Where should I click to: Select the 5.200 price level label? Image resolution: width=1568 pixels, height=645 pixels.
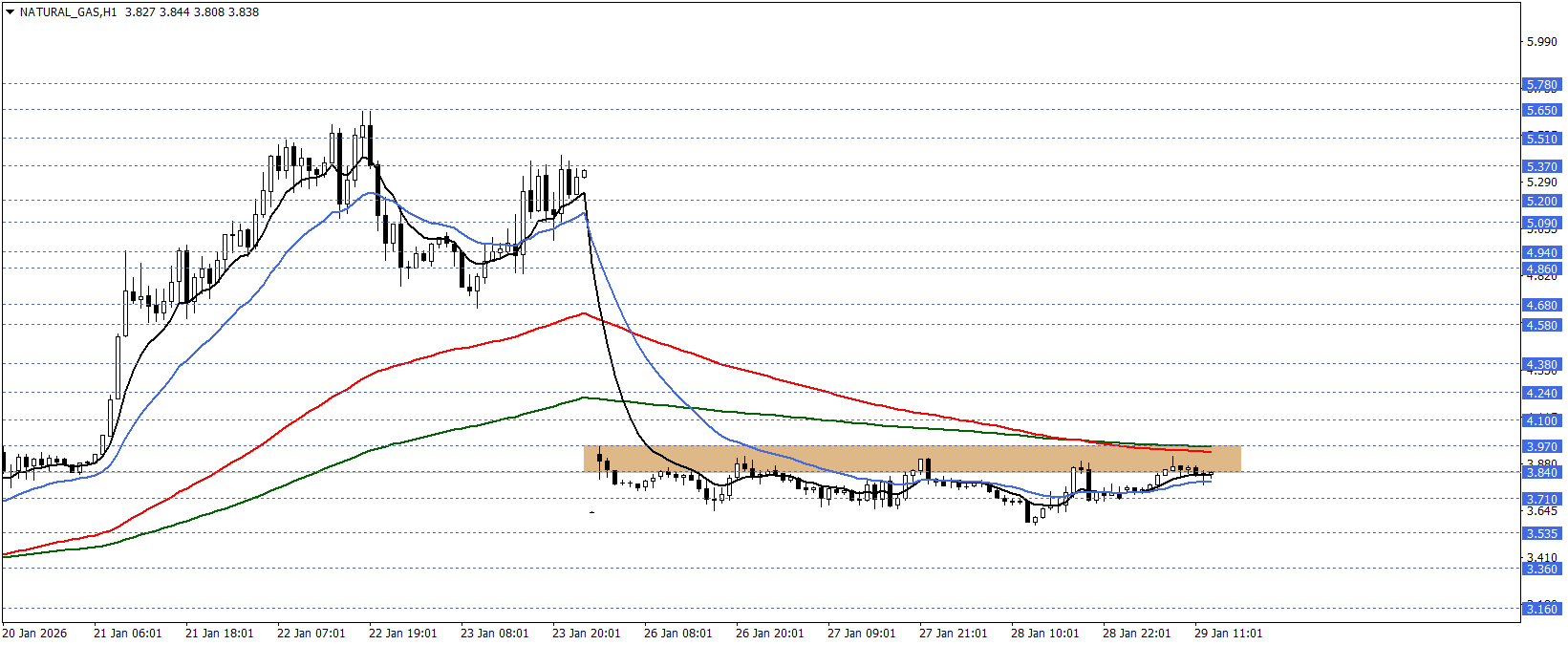[x=1540, y=201]
